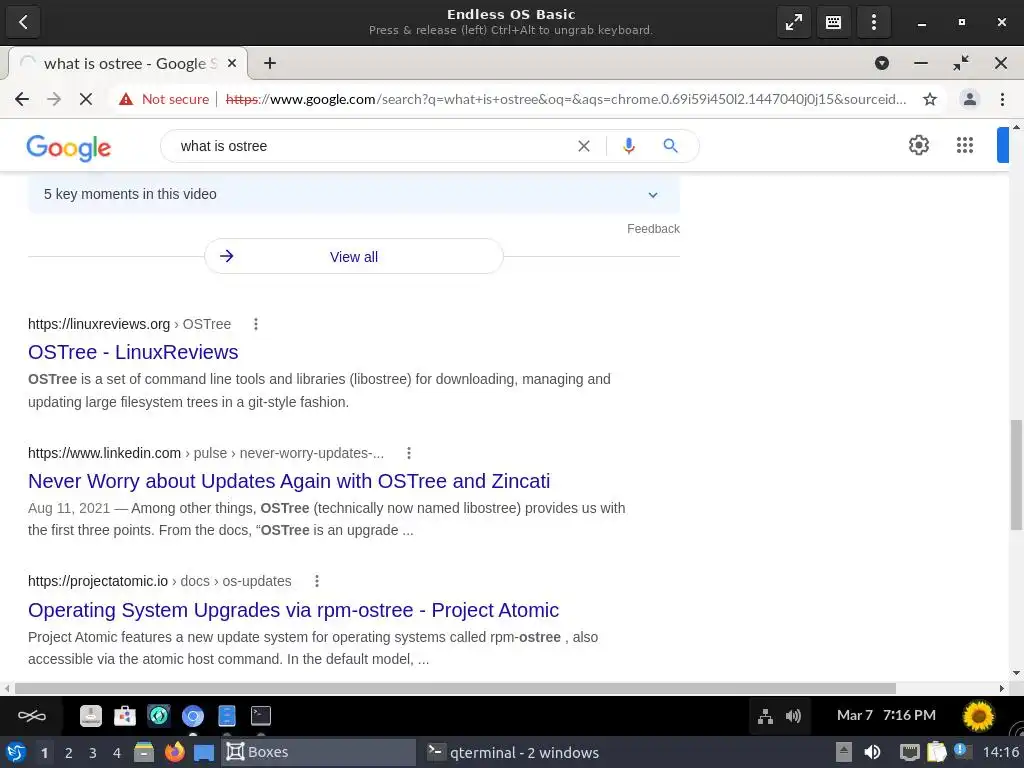Open the file manager from the host panel
The image size is (1024, 768).
pyautogui.click(x=144, y=752)
